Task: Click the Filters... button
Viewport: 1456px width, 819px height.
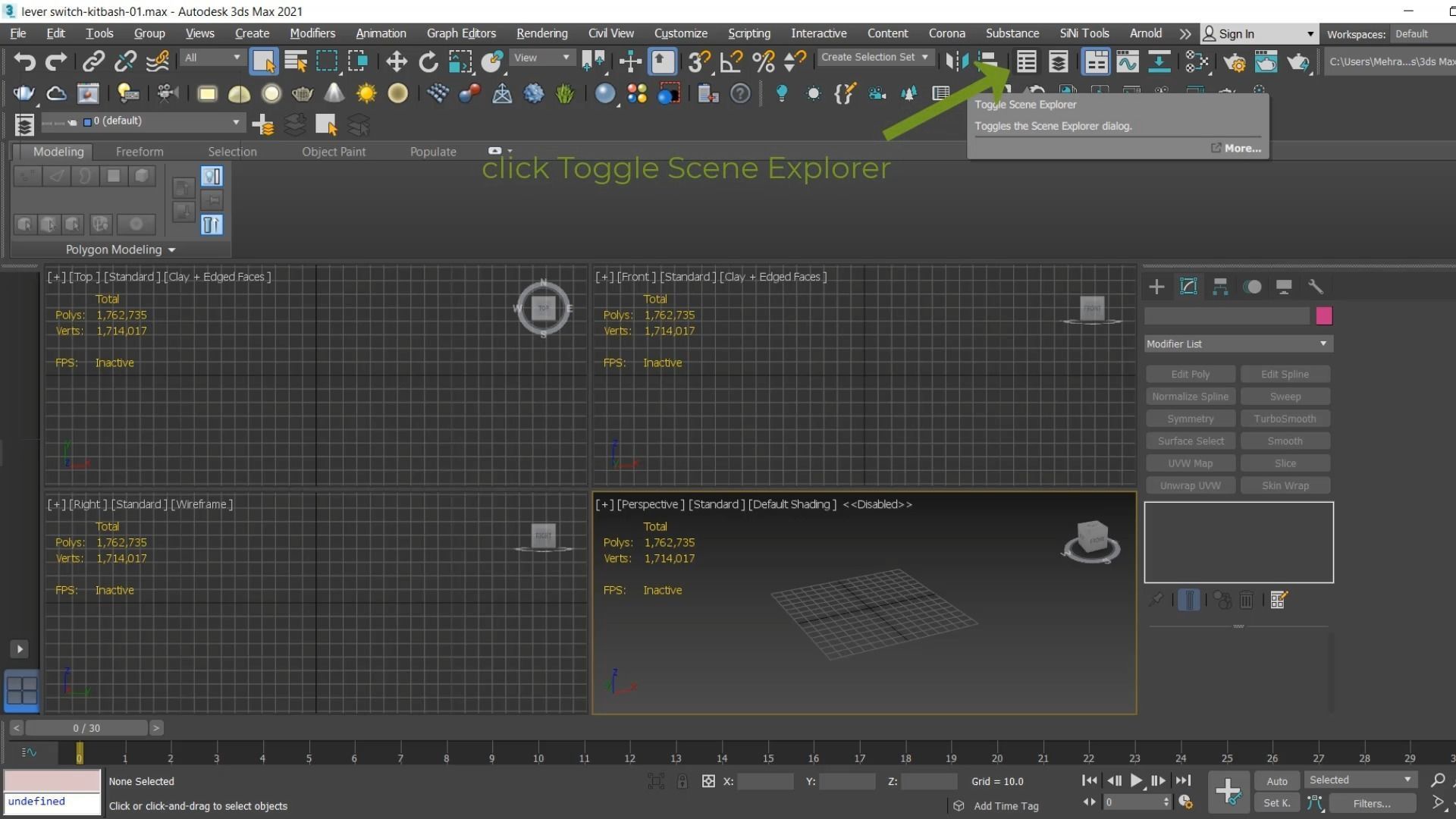Action: tap(1372, 803)
